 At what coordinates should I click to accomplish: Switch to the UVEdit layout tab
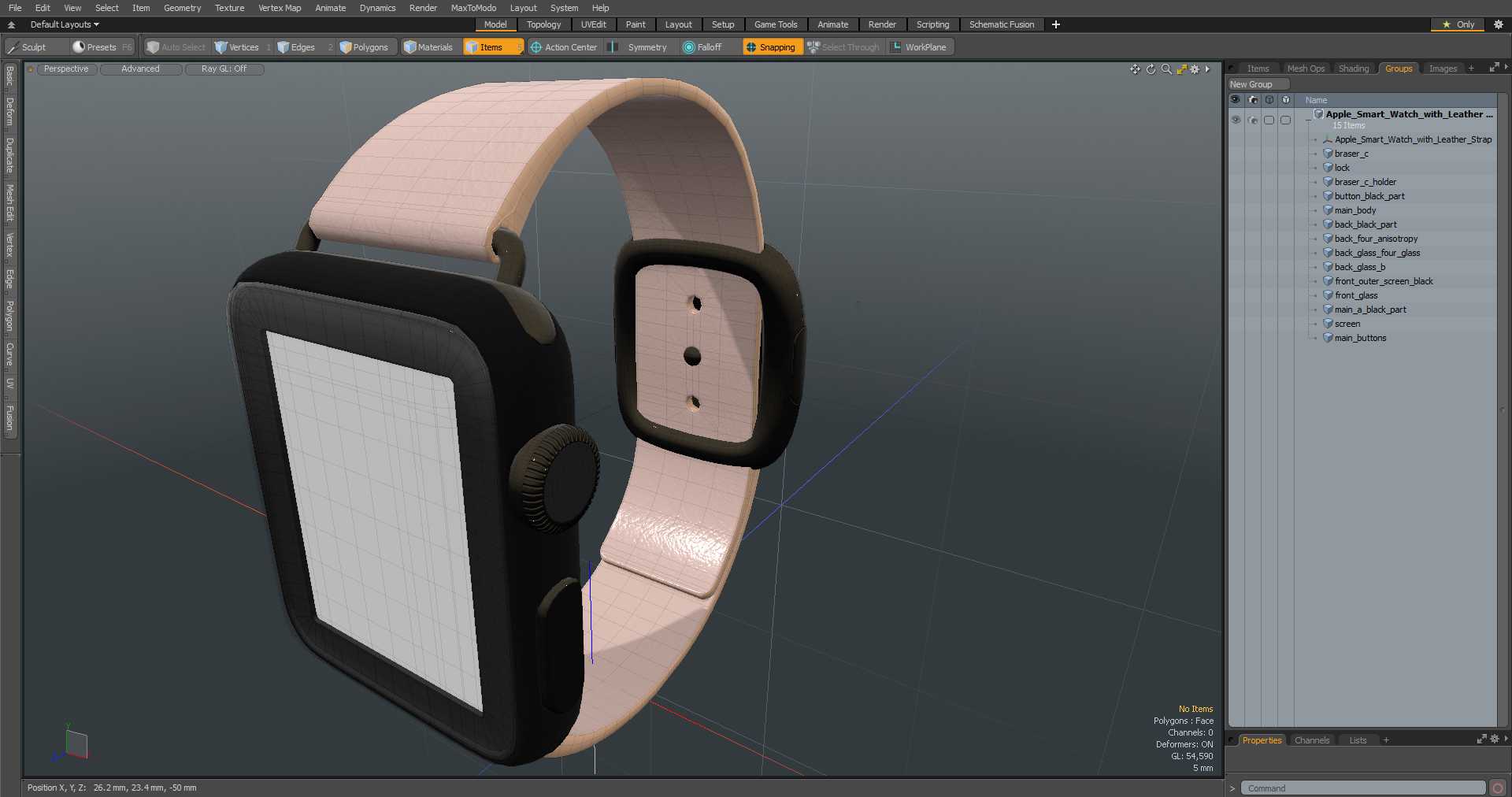click(x=594, y=24)
